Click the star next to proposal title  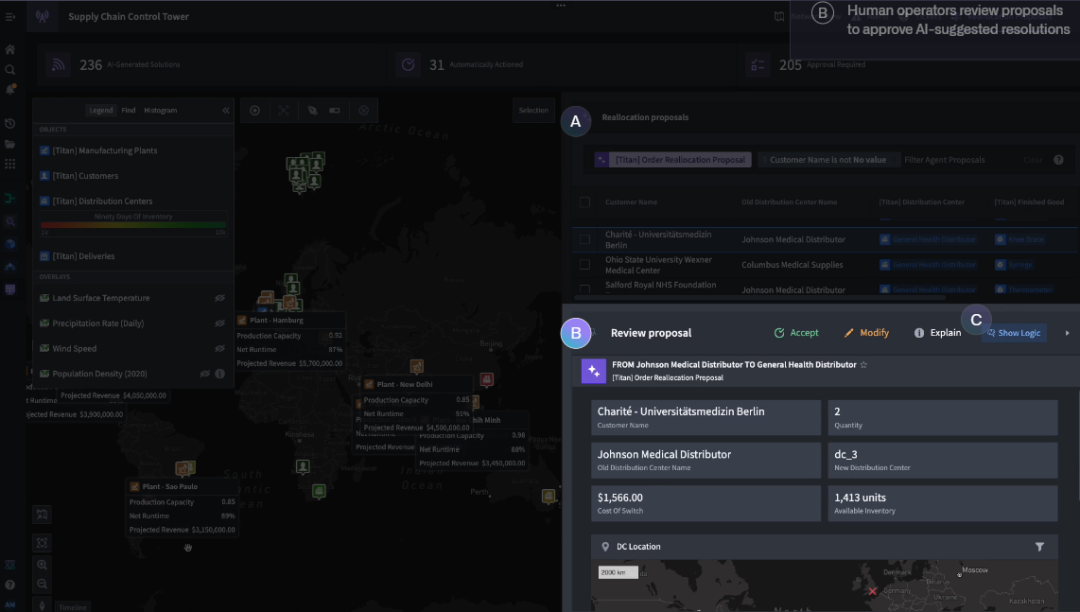point(864,365)
